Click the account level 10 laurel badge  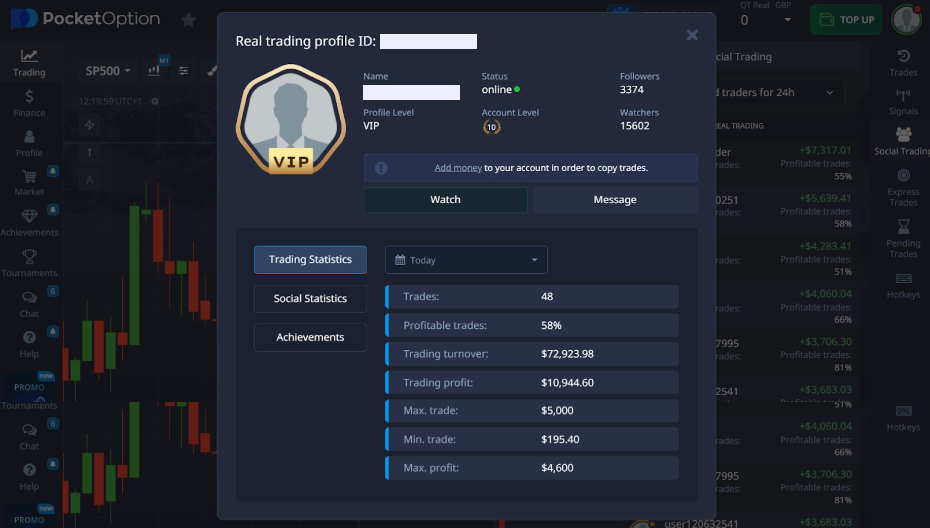491,126
